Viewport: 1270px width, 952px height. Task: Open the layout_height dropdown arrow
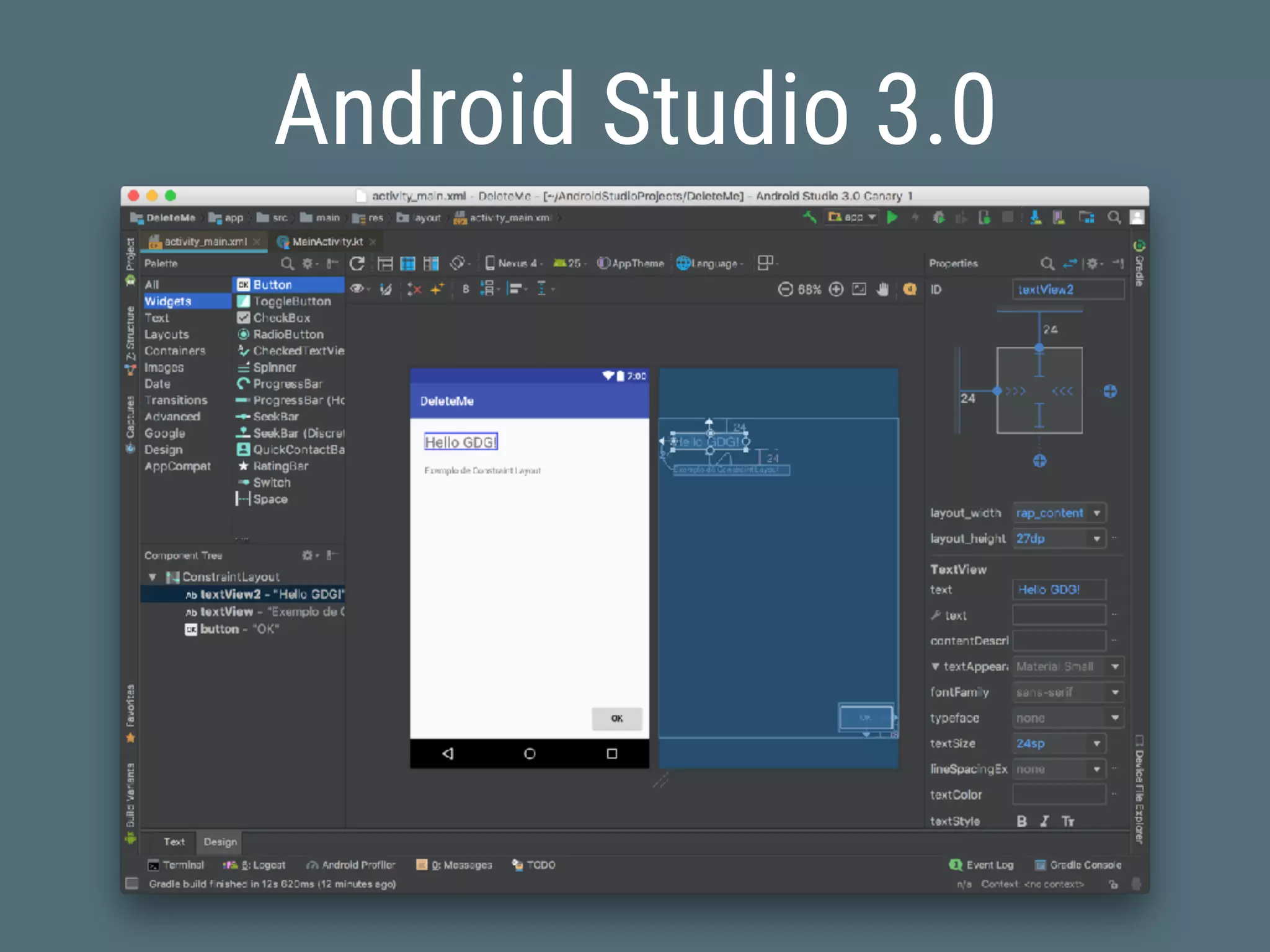(x=1096, y=539)
